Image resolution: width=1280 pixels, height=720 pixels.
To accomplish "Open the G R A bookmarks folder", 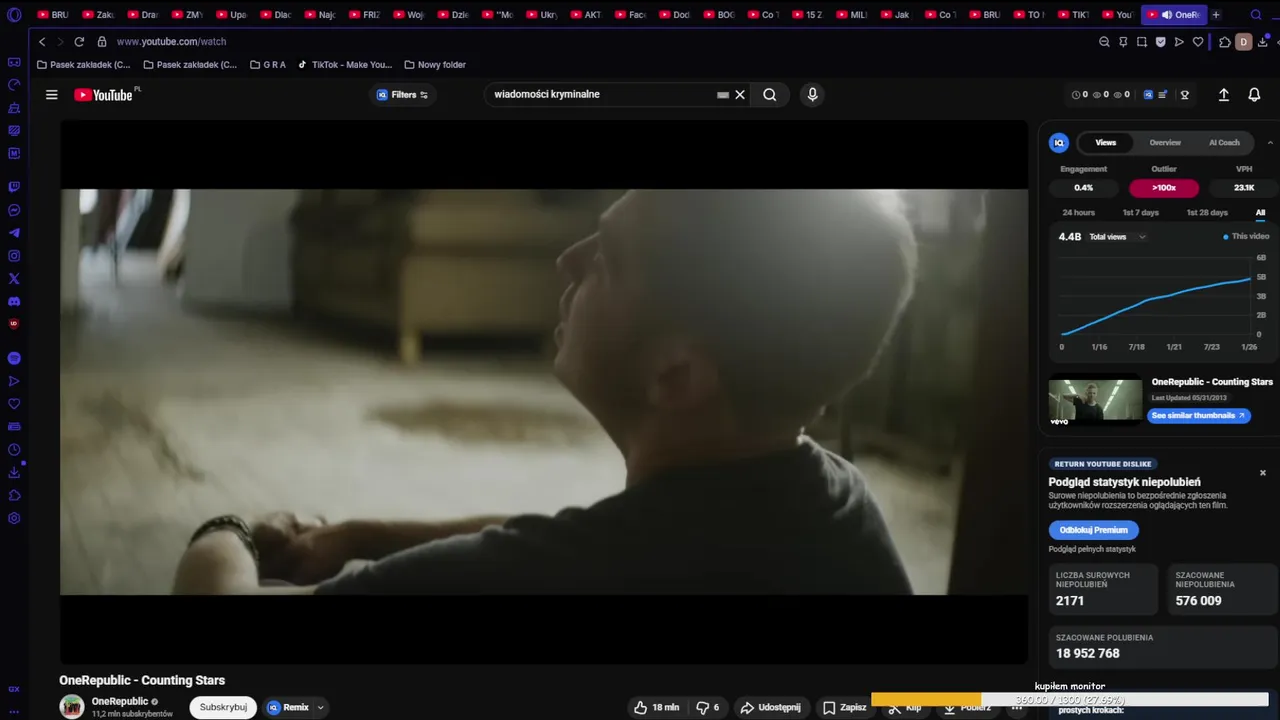I will (x=268, y=65).
